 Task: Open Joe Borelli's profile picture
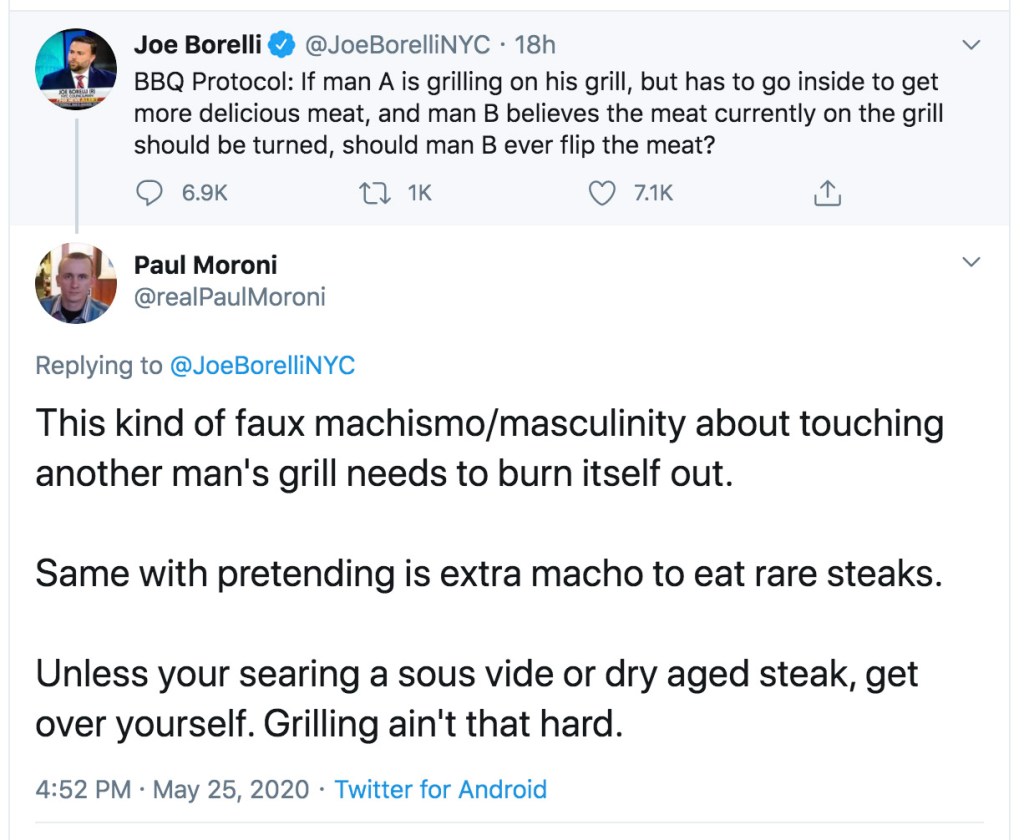click(76, 69)
